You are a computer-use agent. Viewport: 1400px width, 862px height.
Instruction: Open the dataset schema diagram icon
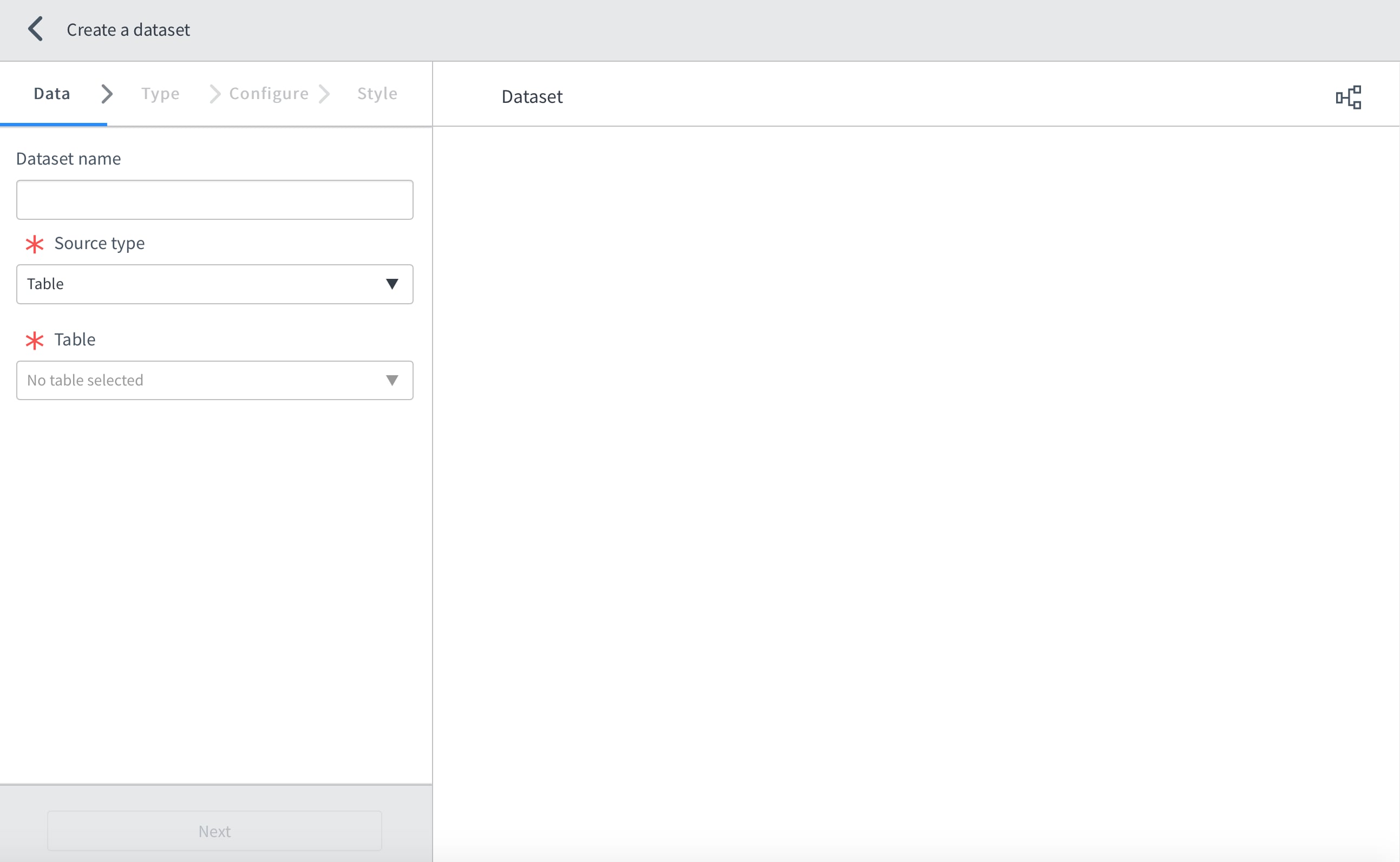coord(1349,97)
